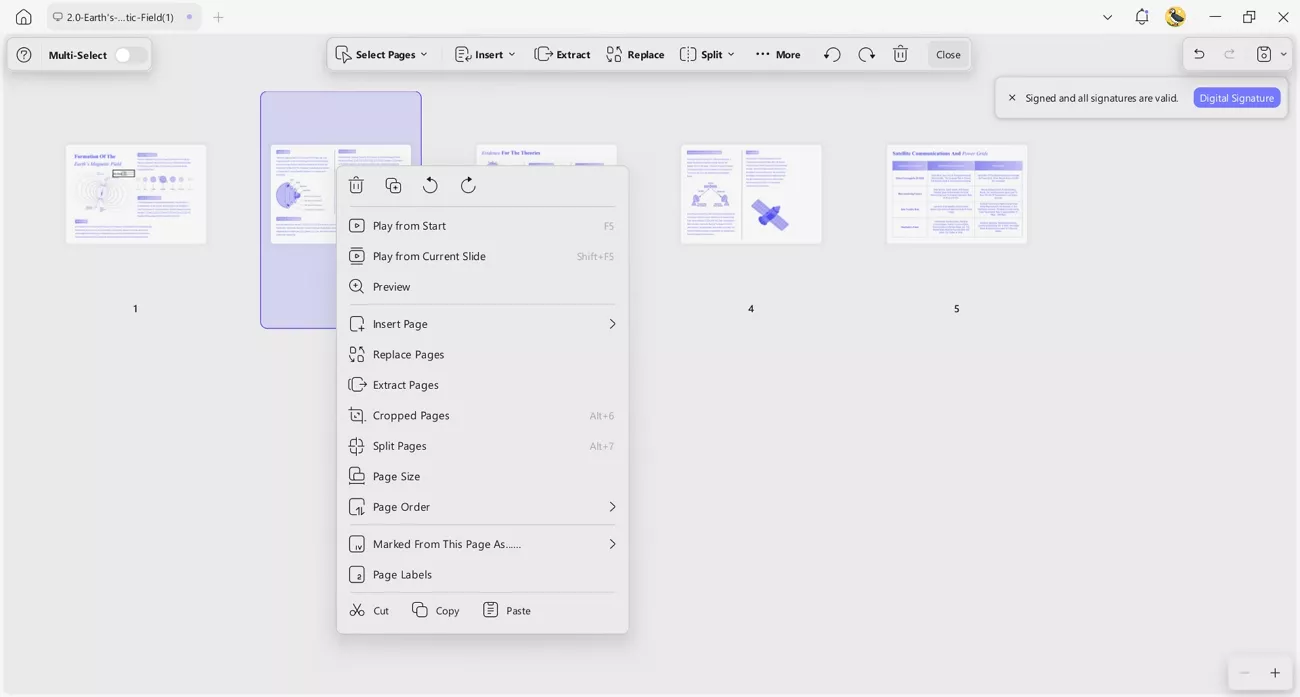
Task: Expand the save options arrow
Action: pyautogui.click(x=1283, y=54)
